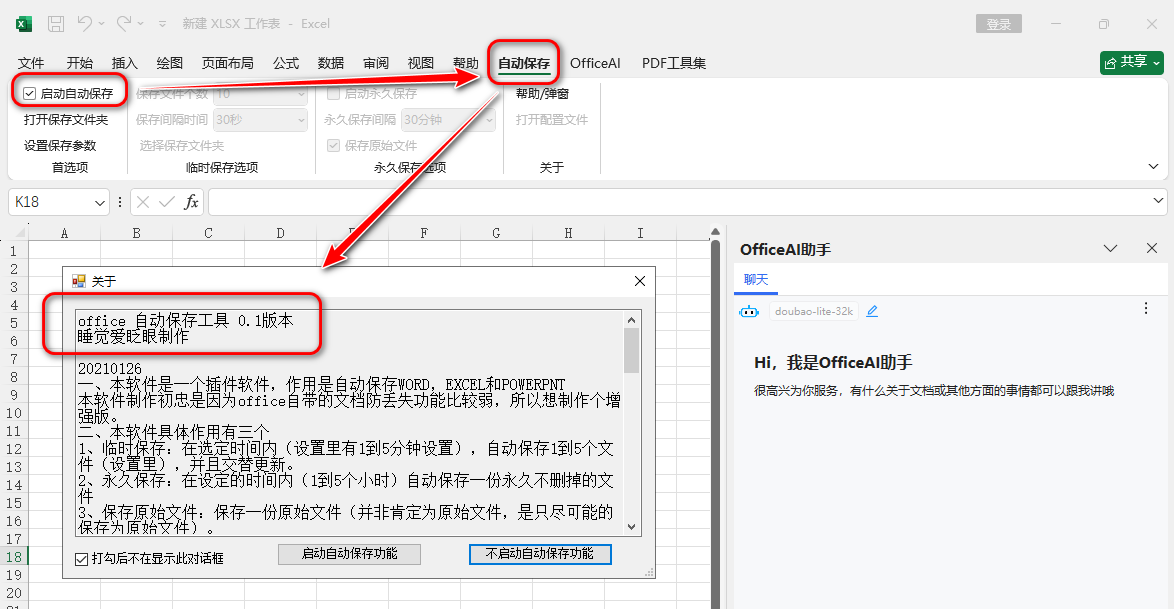
Task: Click 帮助/弹窗 in the ribbon
Action: click(x=543, y=94)
